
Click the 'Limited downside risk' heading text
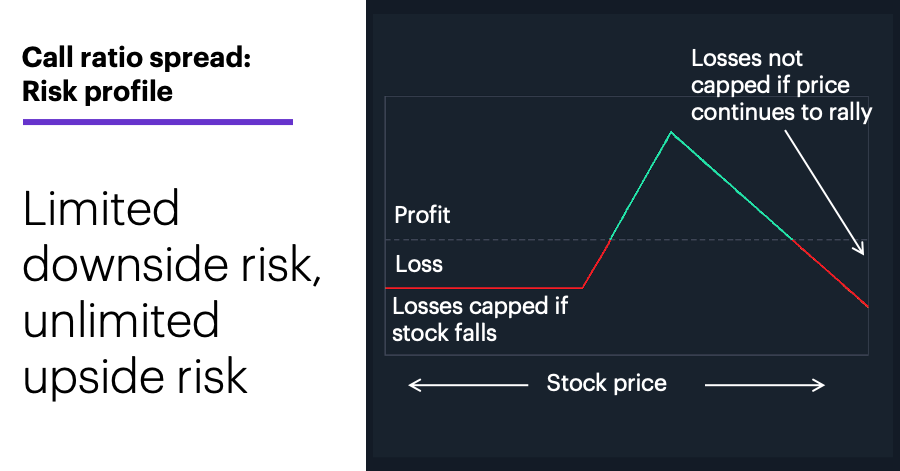[x=171, y=236]
